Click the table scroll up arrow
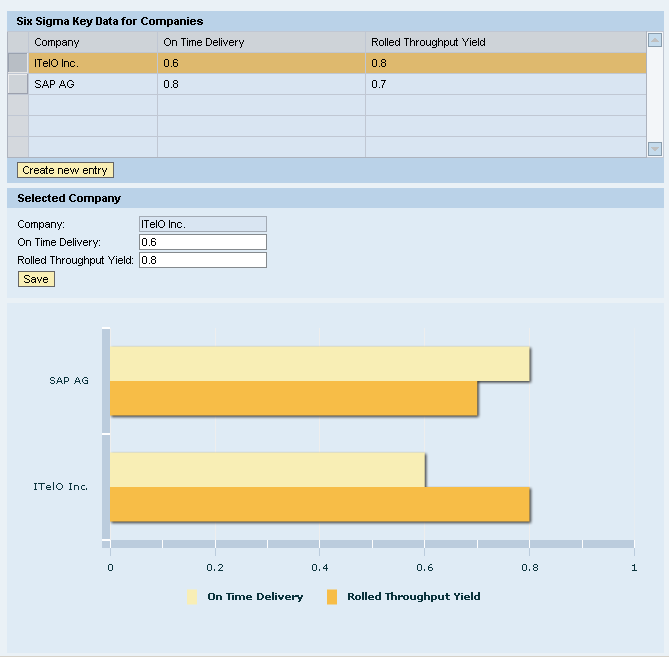669x657 pixels. point(655,41)
